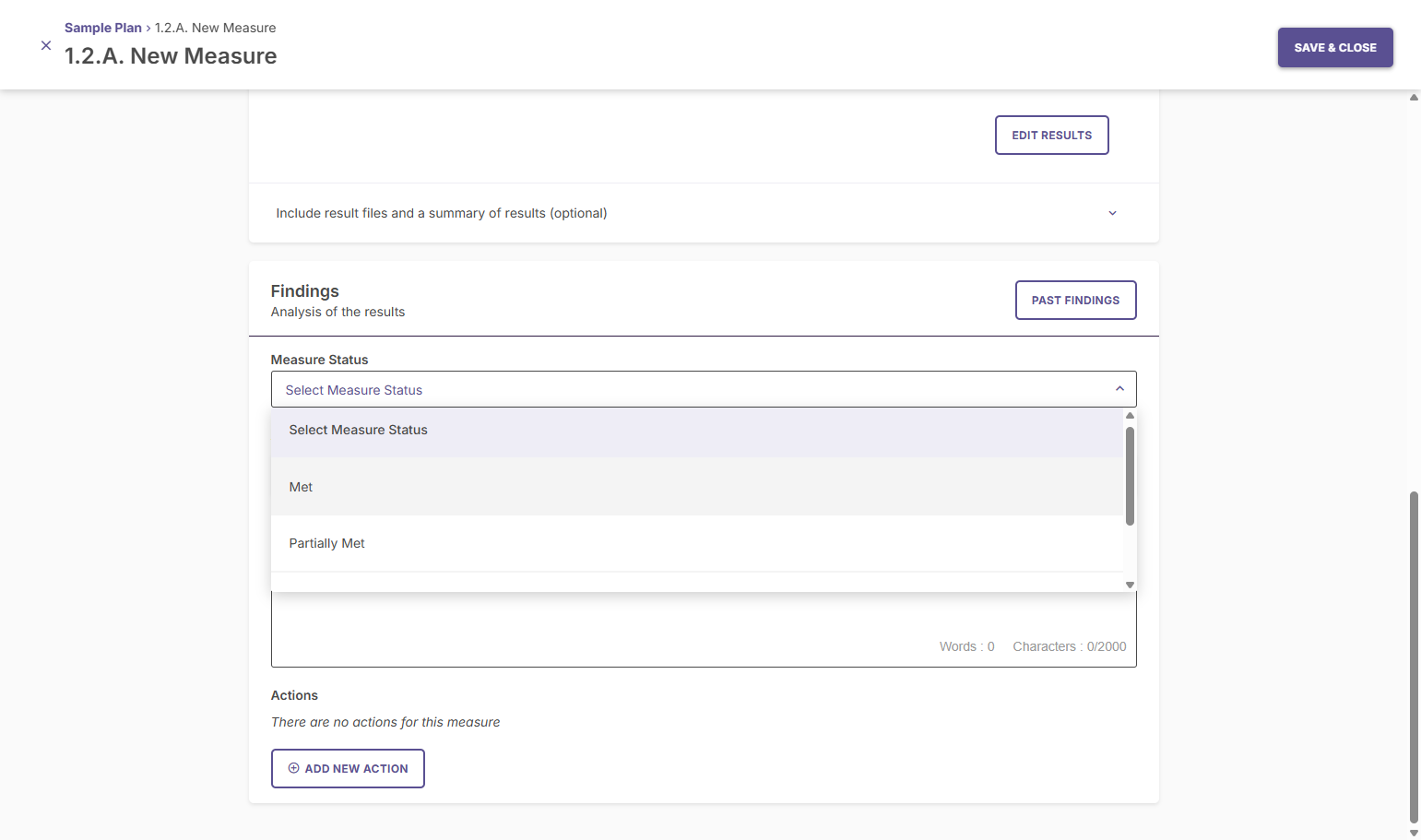Click the Add New Action button
The width and height of the screenshot is (1421, 840).
(348, 769)
